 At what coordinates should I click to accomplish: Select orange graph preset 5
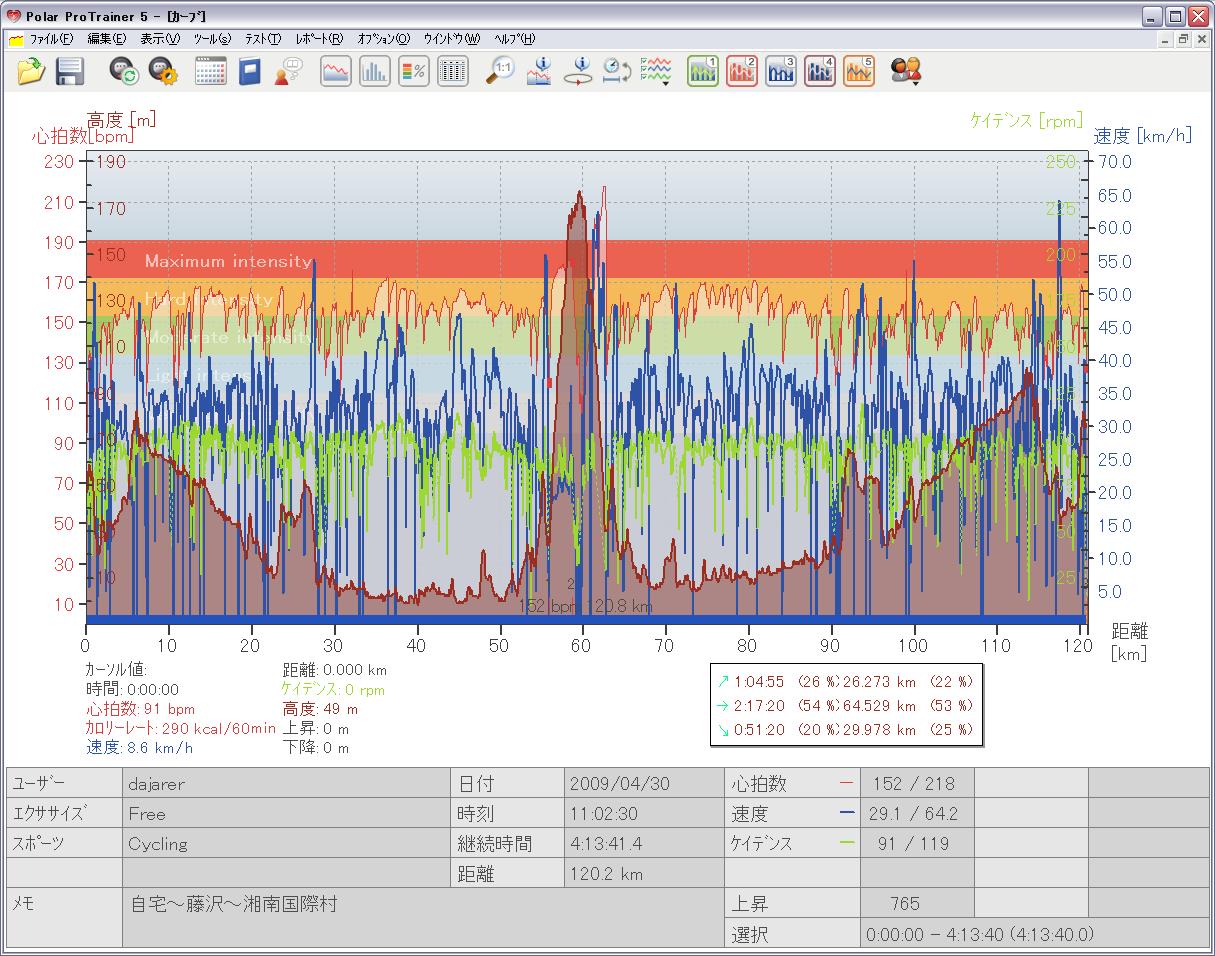859,71
